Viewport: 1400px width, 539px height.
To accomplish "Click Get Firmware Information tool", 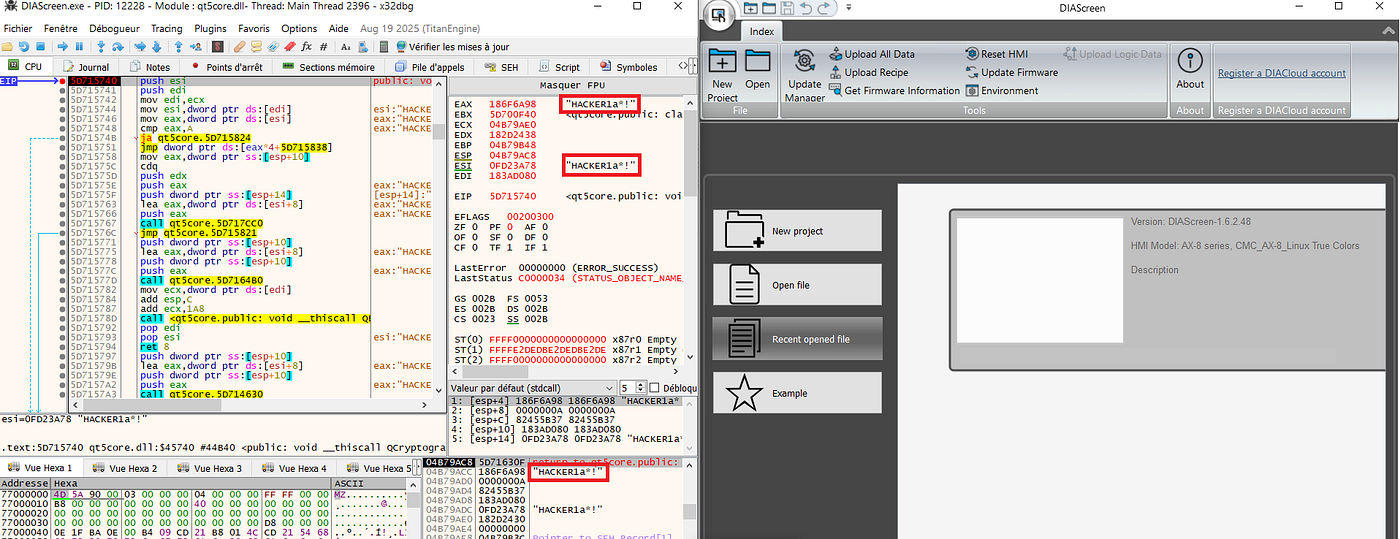I will point(894,90).
